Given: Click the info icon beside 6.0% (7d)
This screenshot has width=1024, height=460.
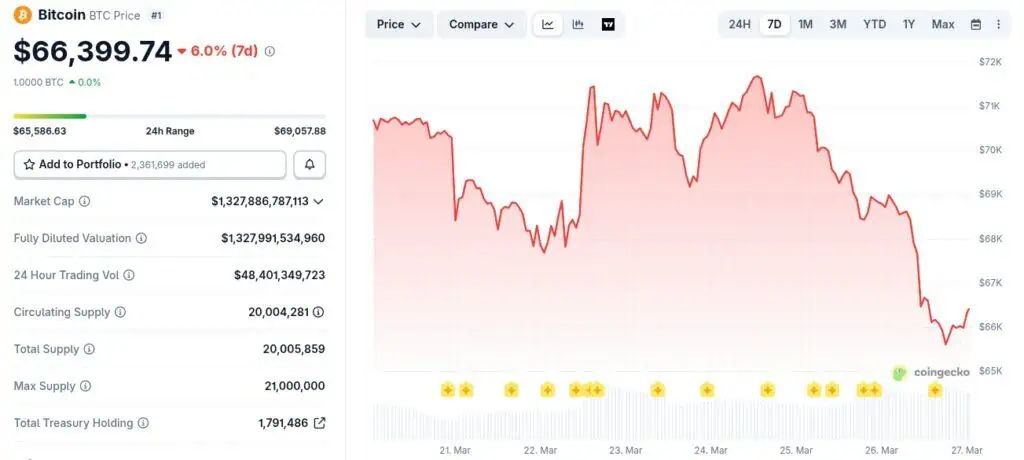Looking at the screenshot, I should (270, 51).
